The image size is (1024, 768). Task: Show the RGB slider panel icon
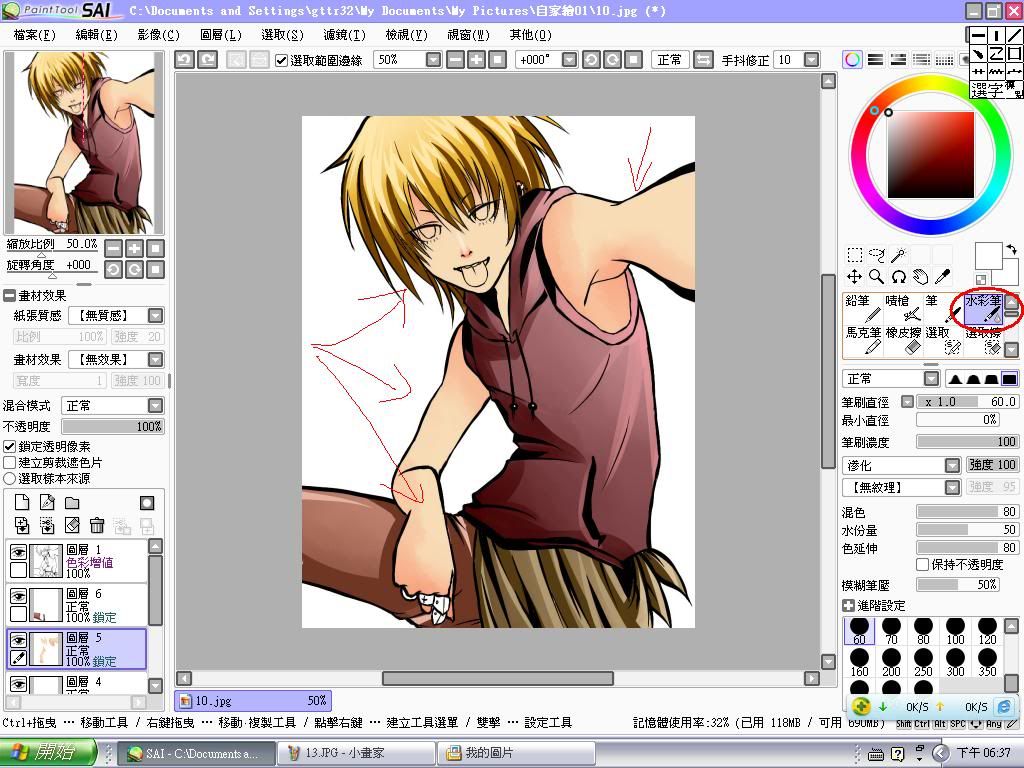[875, 60]
